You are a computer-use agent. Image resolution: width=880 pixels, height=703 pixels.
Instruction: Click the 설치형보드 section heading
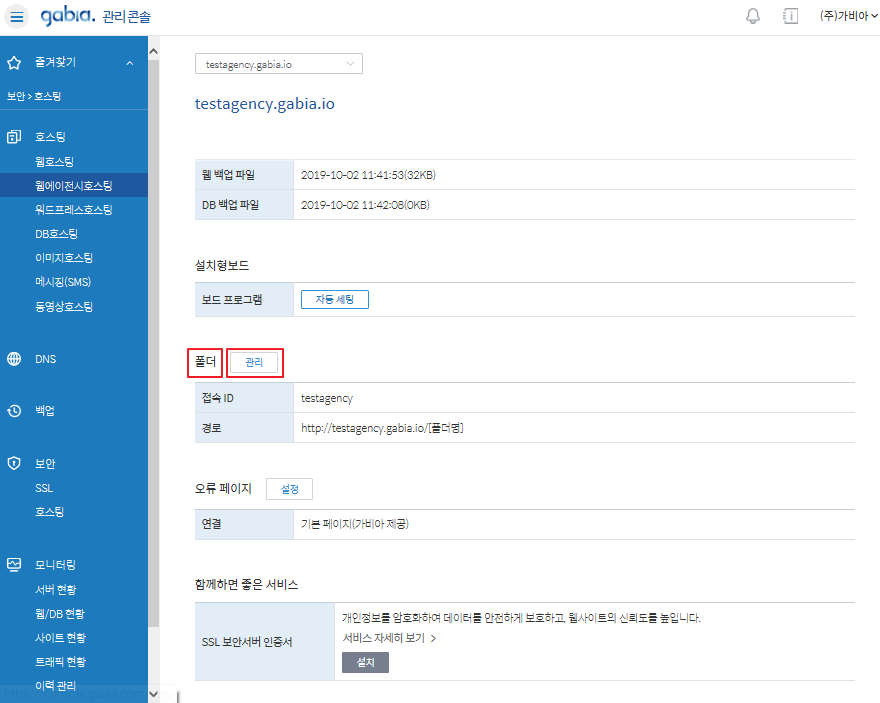click(222, 265)
